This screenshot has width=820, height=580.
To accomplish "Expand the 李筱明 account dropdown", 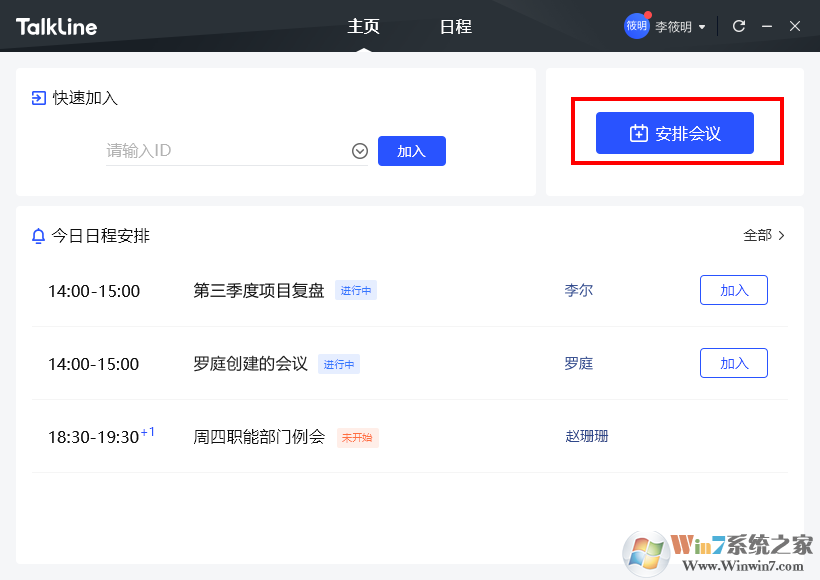I will (702, 27).
